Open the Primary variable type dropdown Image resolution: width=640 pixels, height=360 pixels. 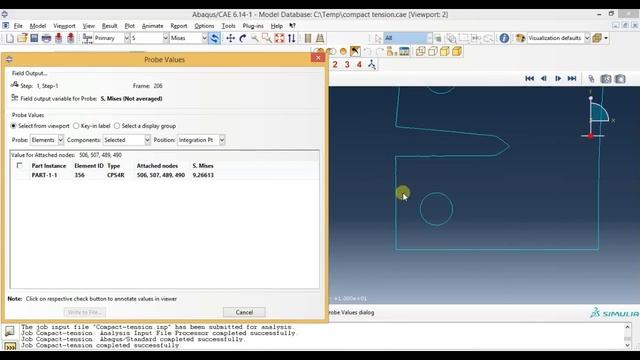(x=111, y=38)
